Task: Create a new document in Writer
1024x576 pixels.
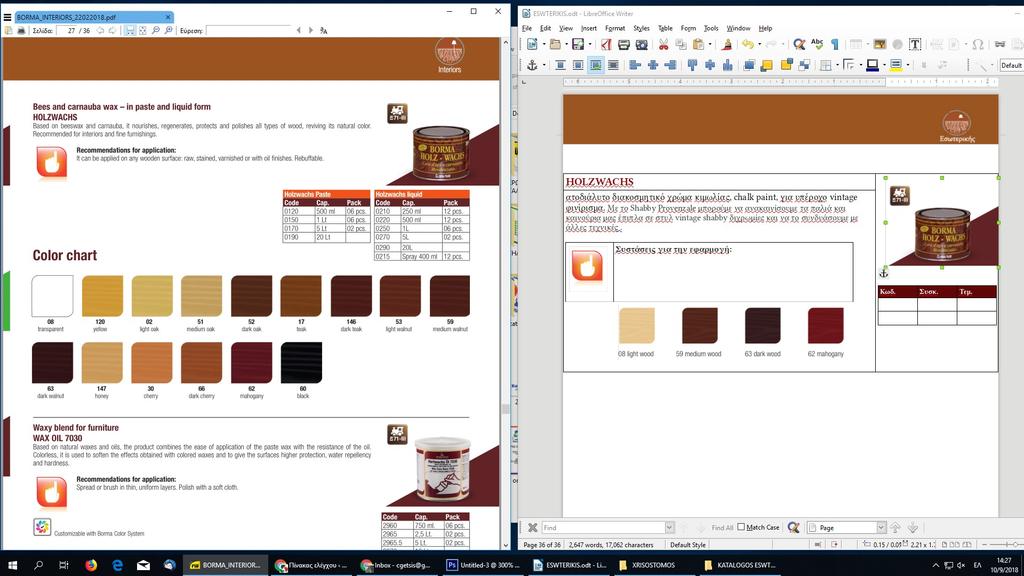Action: [532, 44]
